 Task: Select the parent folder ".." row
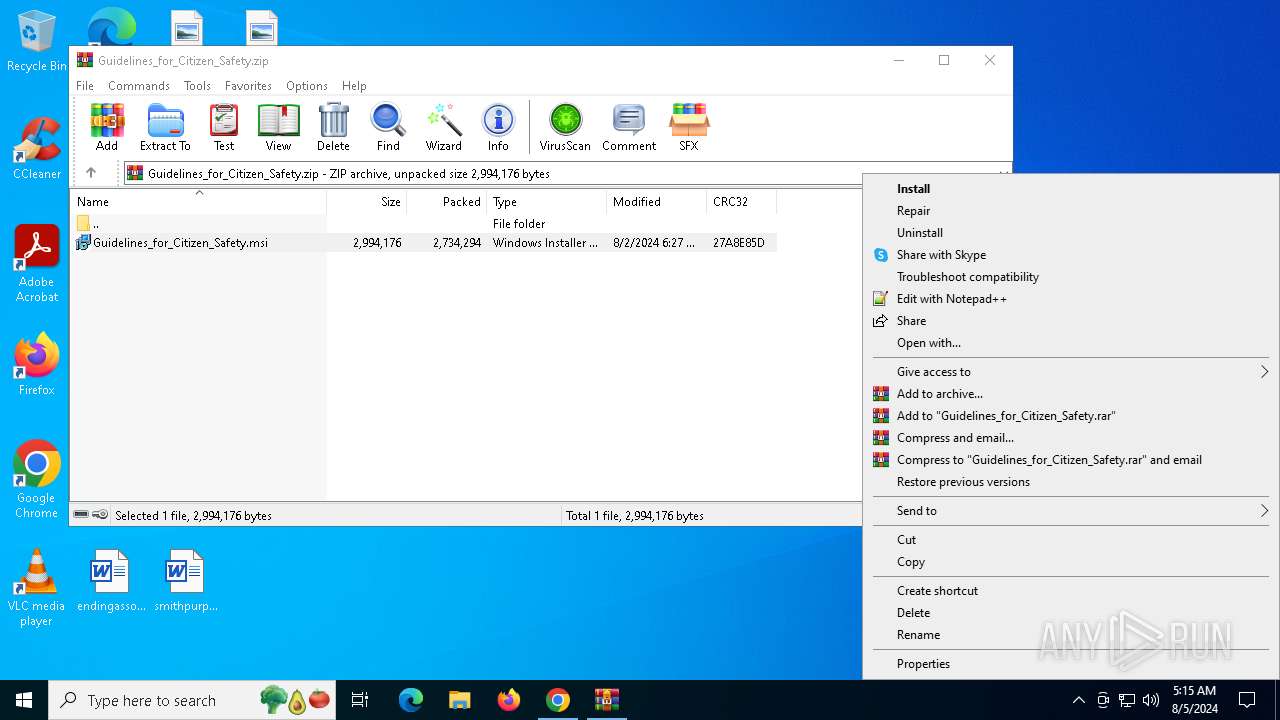coord(425,224)
